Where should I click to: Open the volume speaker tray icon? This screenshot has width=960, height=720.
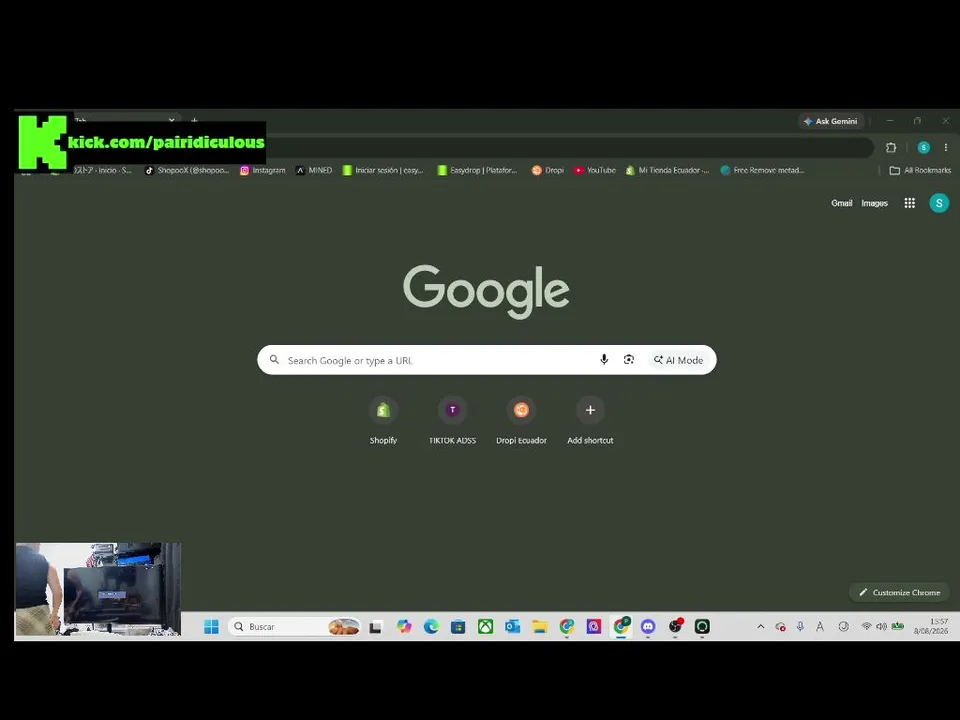pyautogui.click(x=881, y=626)
